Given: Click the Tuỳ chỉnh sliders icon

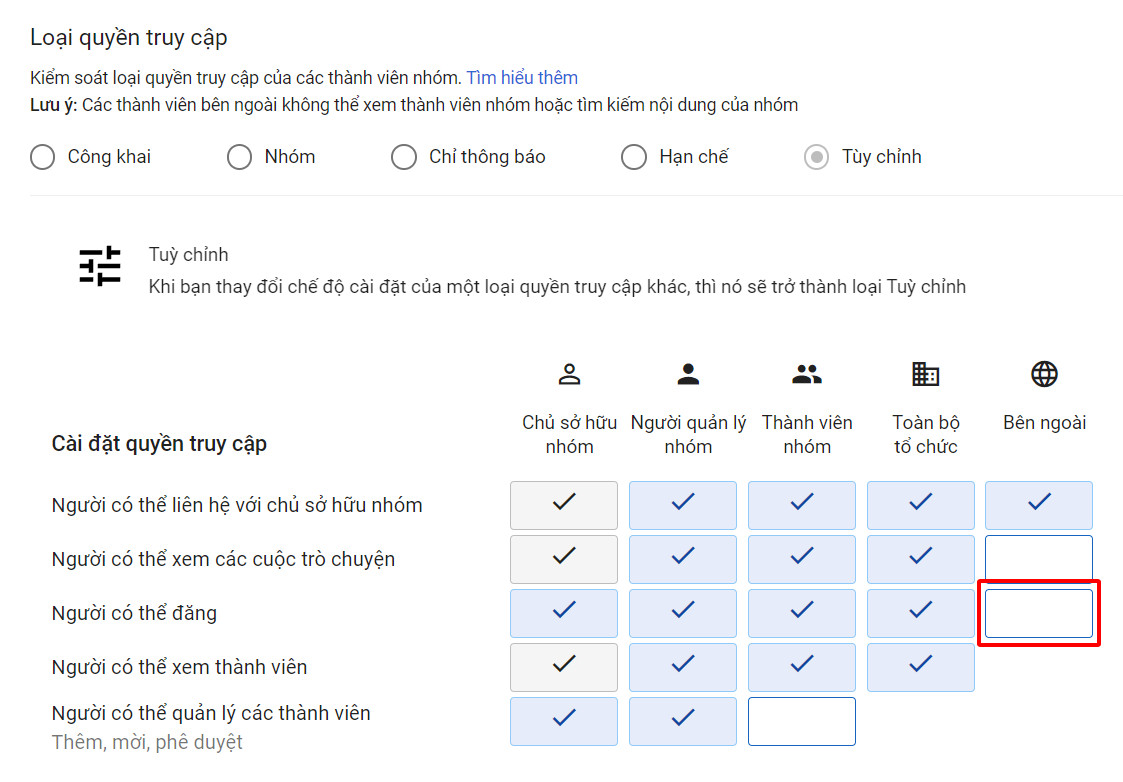Looking at the screenshot, I should [x=99, y=266].
